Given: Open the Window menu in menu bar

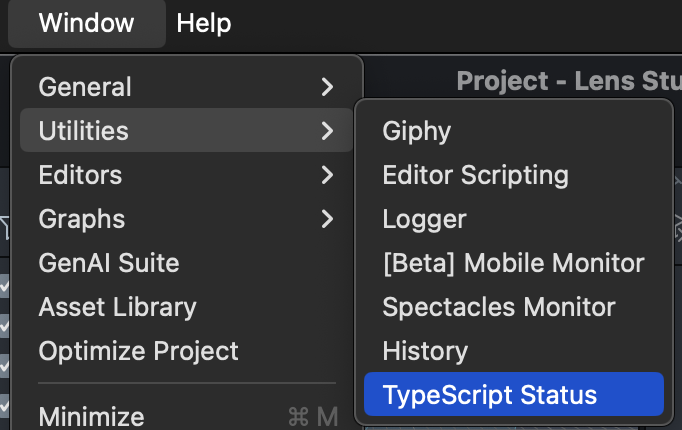Looking at the screenshot, I should pyautogui.click(x=86, y=22).
